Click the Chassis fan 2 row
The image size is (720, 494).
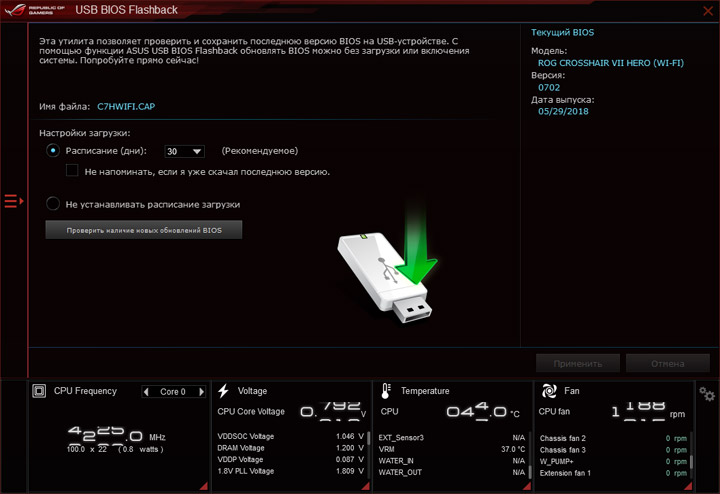click(613, 438)
